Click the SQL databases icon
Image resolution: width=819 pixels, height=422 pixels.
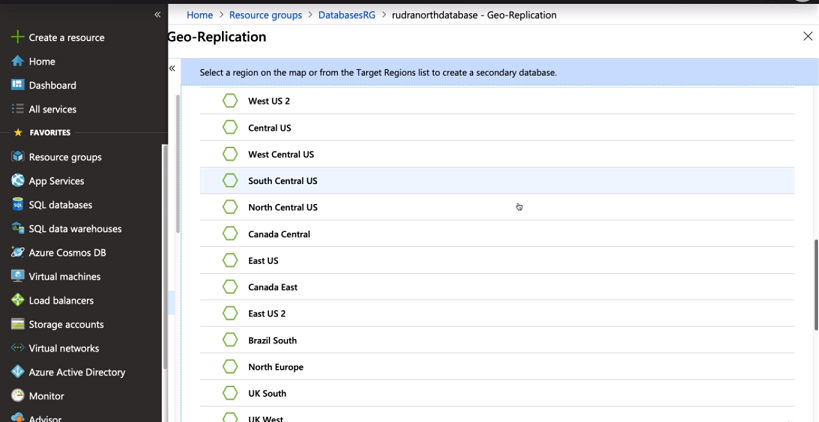18,205
